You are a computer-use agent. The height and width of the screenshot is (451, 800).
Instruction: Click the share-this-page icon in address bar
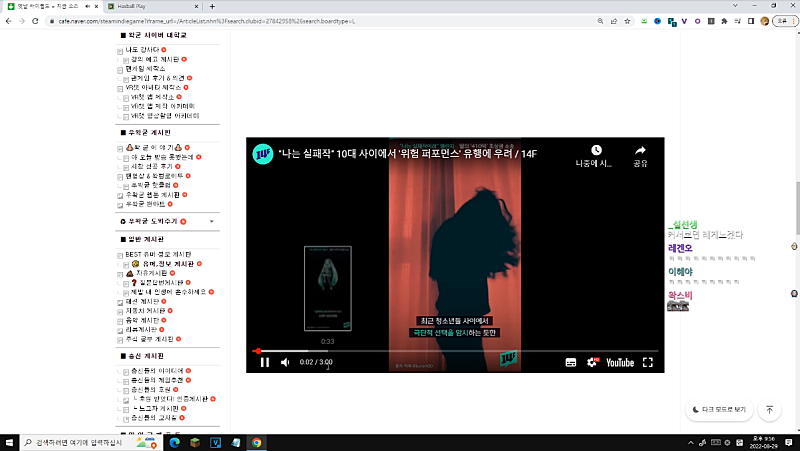pyautogui.click(x=614, y=21)
